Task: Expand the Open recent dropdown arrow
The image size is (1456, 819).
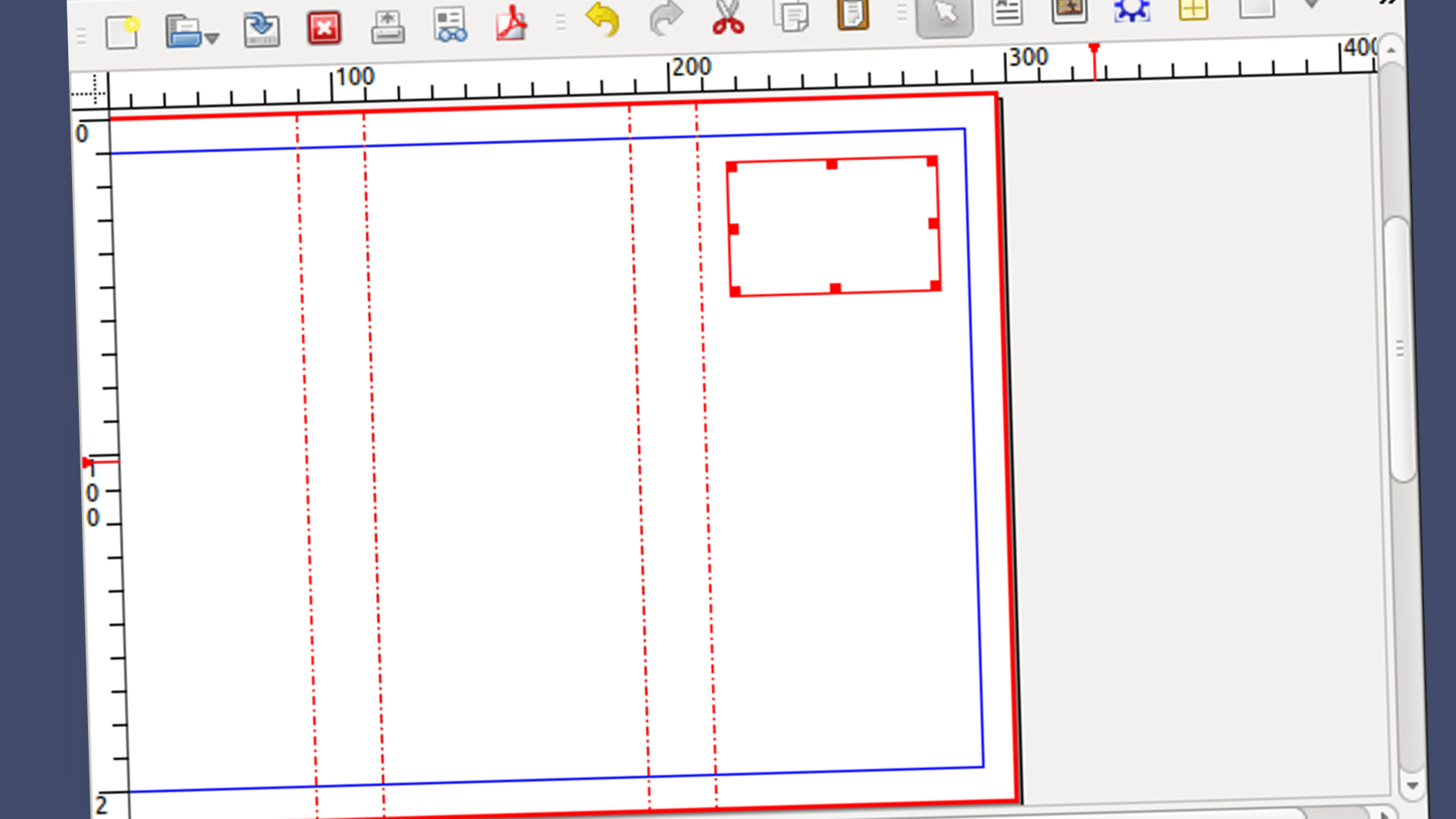Action: pyautogui.click(x=212, y=38)
